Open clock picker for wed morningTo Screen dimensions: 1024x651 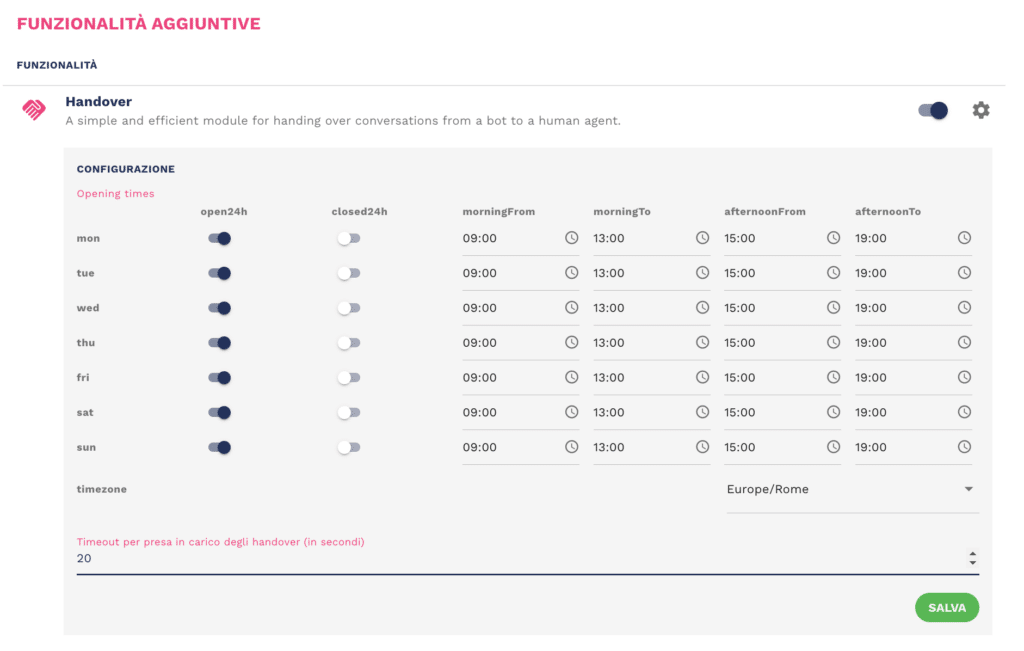coord(702,308)
